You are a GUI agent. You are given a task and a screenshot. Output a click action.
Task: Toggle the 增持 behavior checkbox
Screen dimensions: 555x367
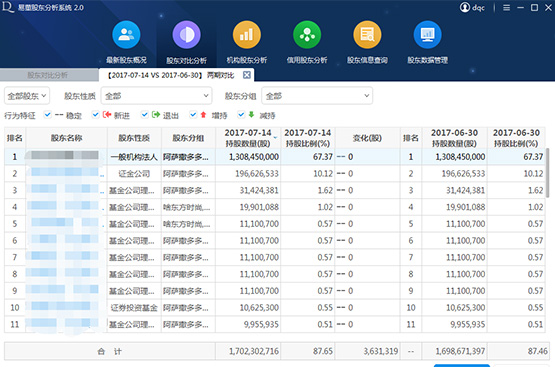point(193,115)
